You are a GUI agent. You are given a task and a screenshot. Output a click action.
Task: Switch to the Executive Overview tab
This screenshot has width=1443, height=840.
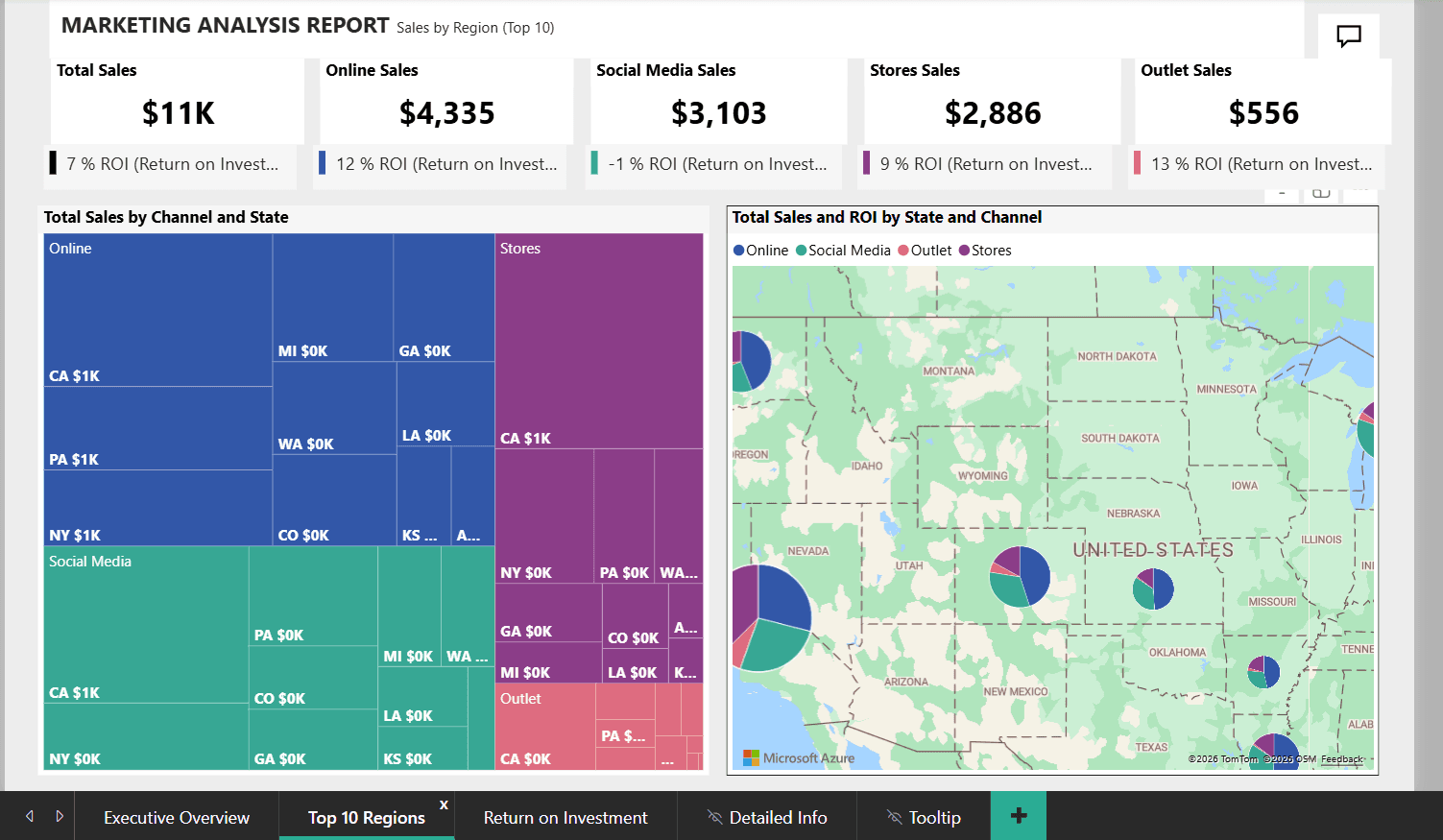click(x=177, y=817)
